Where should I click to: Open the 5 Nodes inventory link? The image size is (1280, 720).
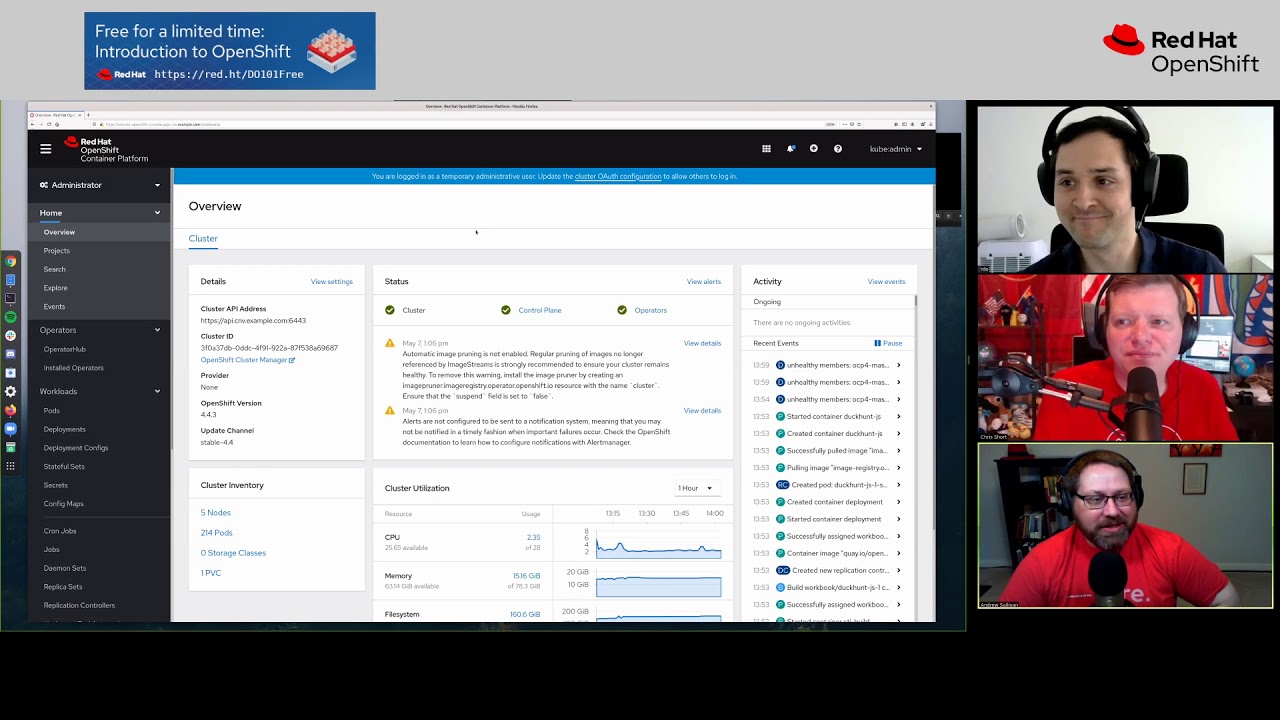(x=216, y=513)
